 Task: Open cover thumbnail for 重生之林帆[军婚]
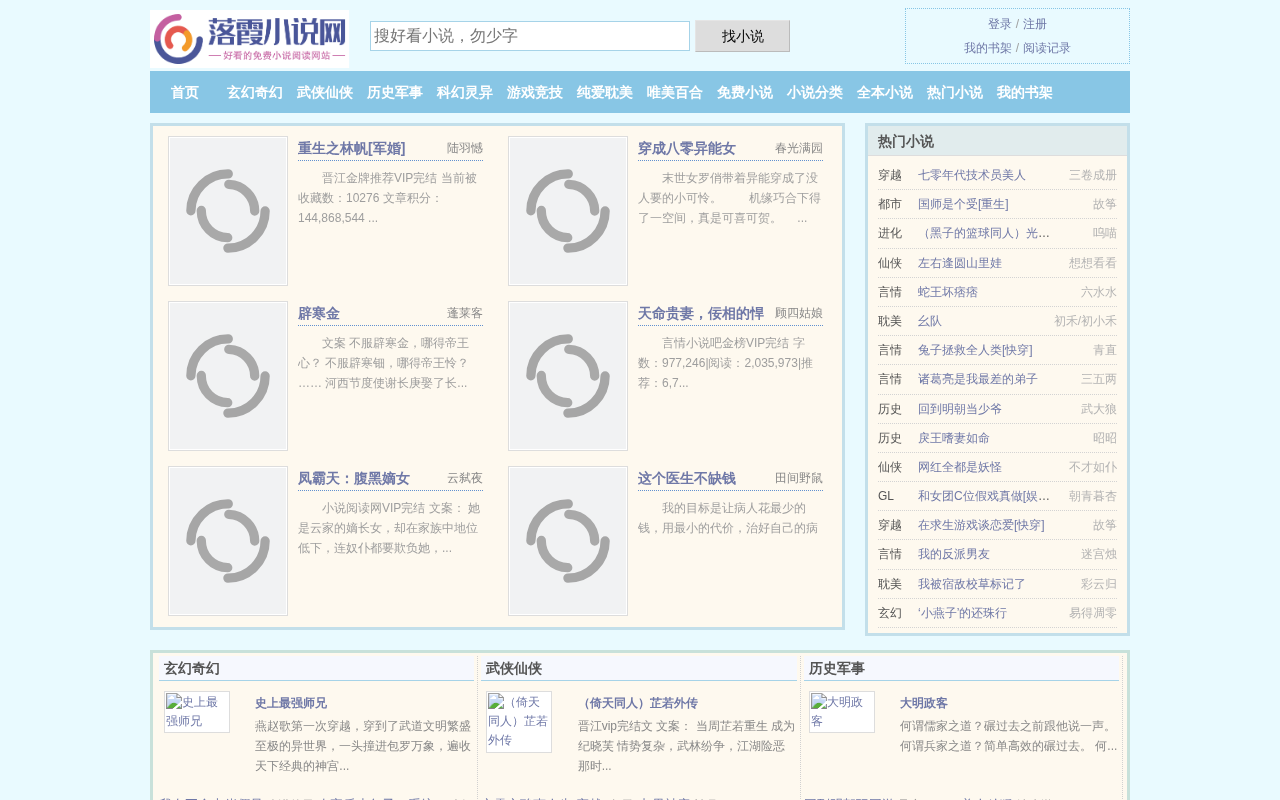[228, 211]
